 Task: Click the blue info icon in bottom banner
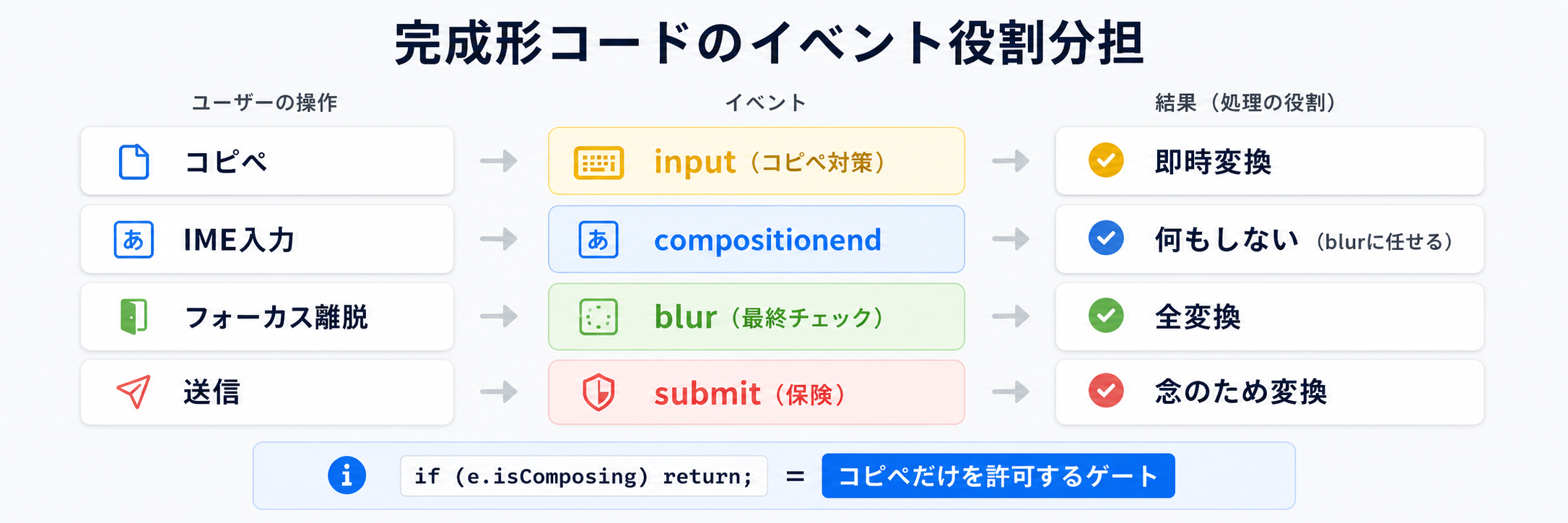pyautogui.click(x=347, y=475)
